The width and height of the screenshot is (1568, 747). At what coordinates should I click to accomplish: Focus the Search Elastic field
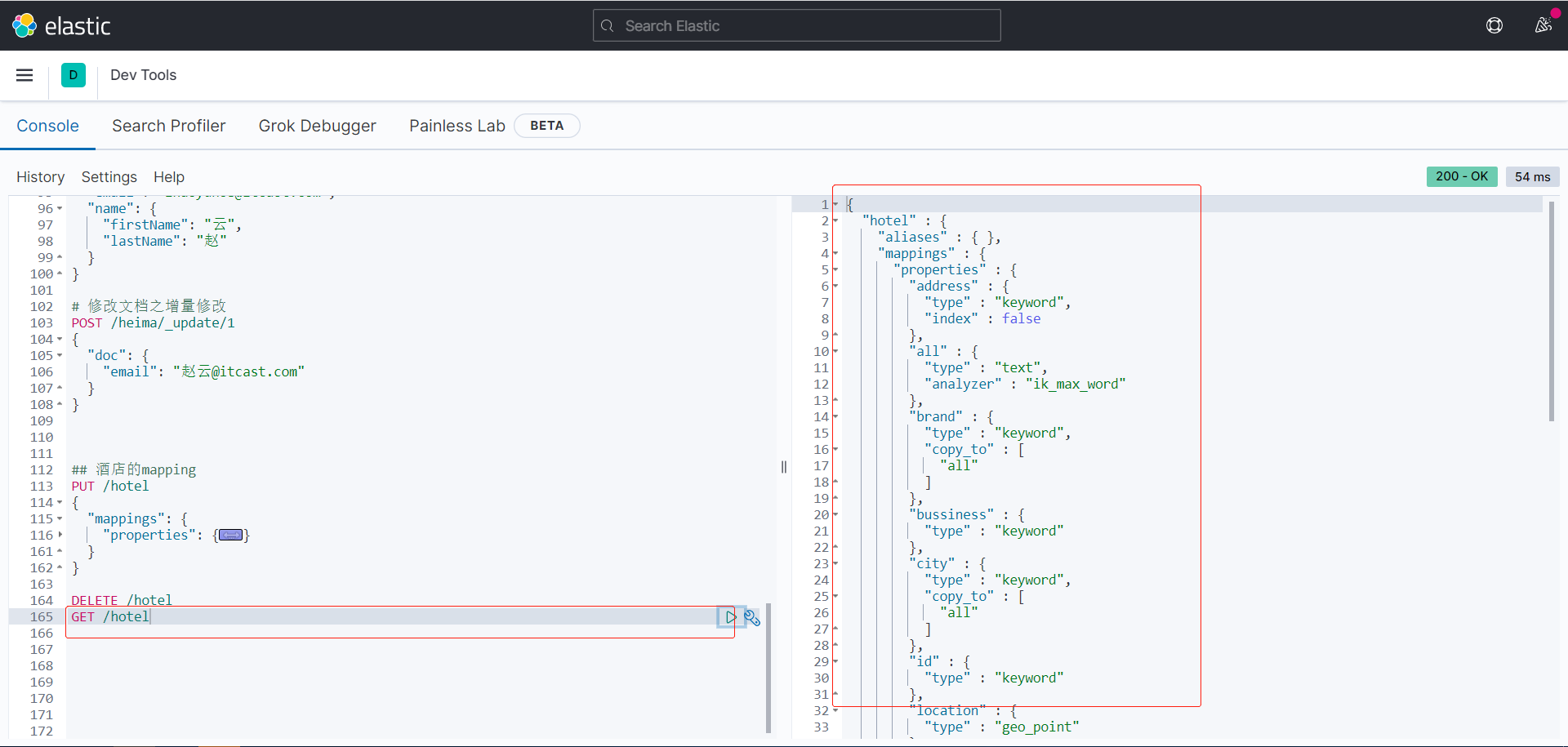(796, 26)
